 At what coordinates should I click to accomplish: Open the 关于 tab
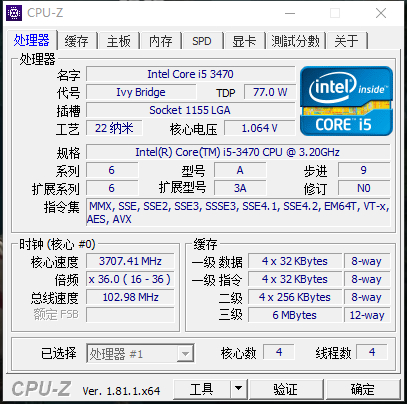[x=347, y=41]
